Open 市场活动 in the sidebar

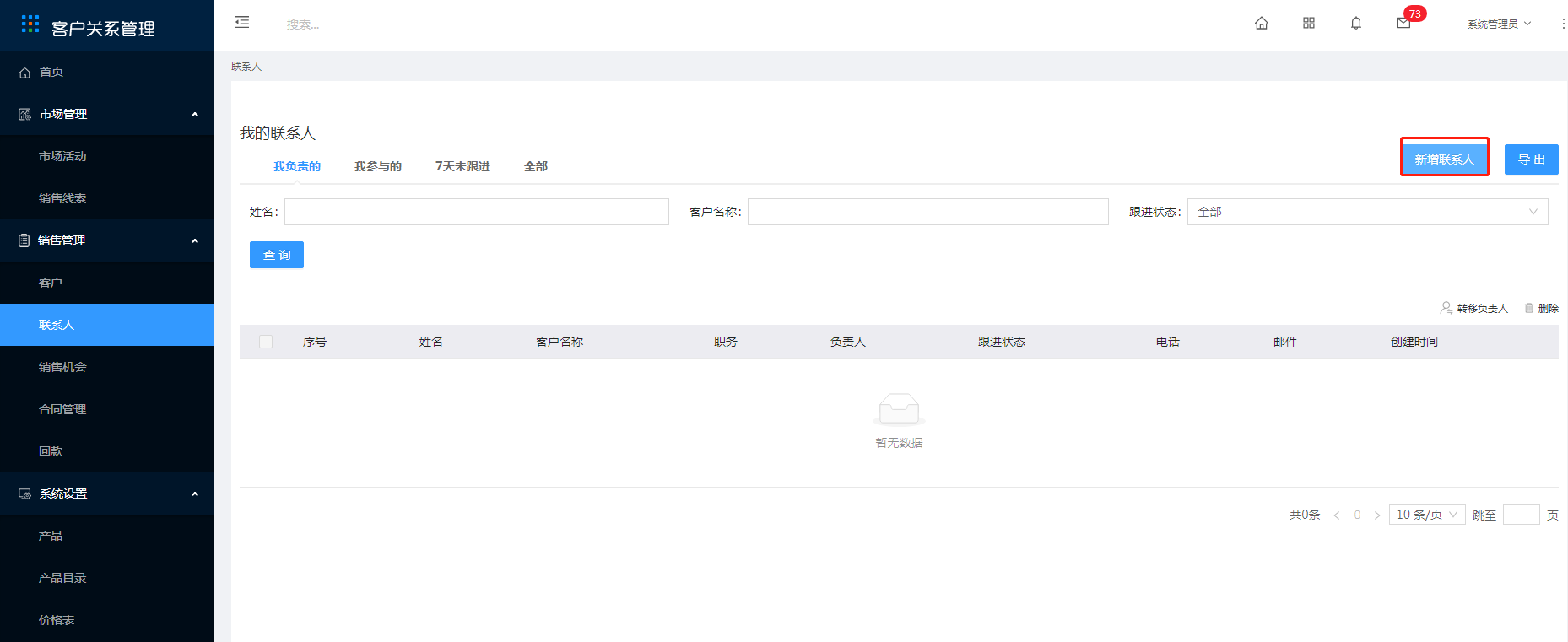[107, 156]
